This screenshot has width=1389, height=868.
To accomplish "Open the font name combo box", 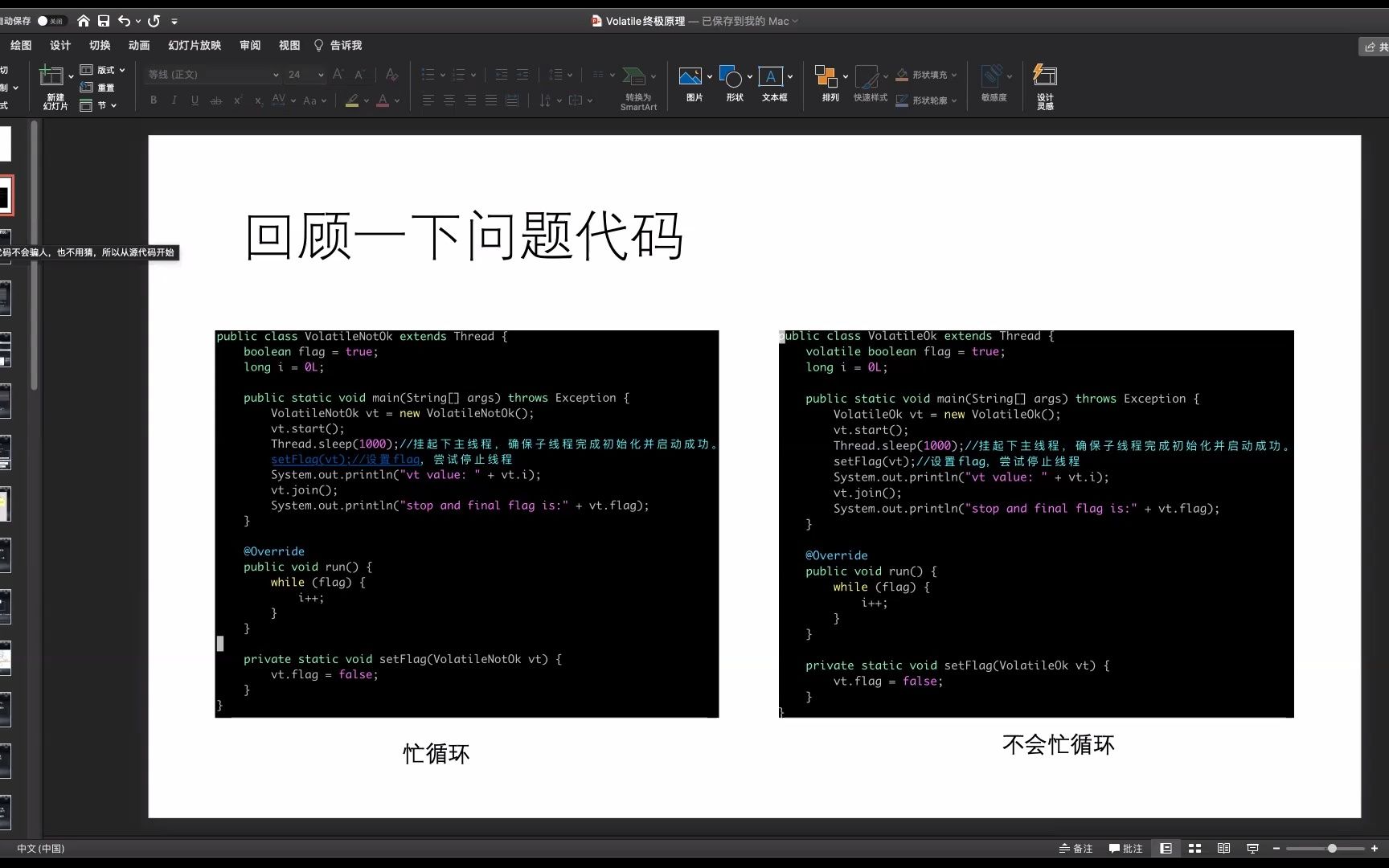I will 213,75.
